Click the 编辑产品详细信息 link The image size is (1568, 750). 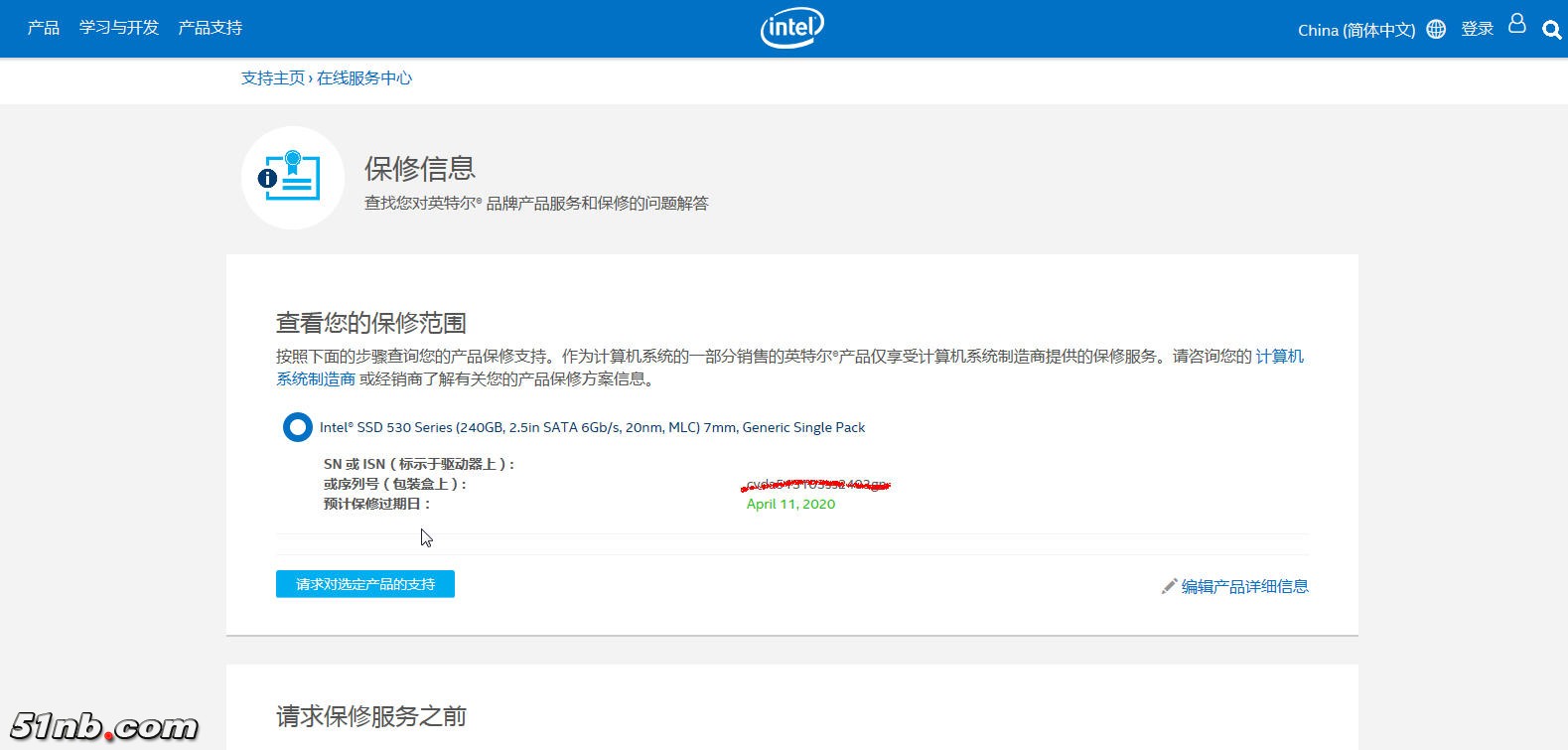pyautogui.click(x=1244, y=586)
